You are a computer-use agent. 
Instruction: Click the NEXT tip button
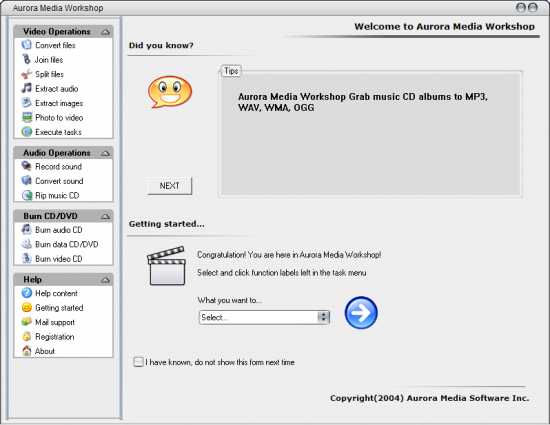pyautogui.click(x=169, y=185)
